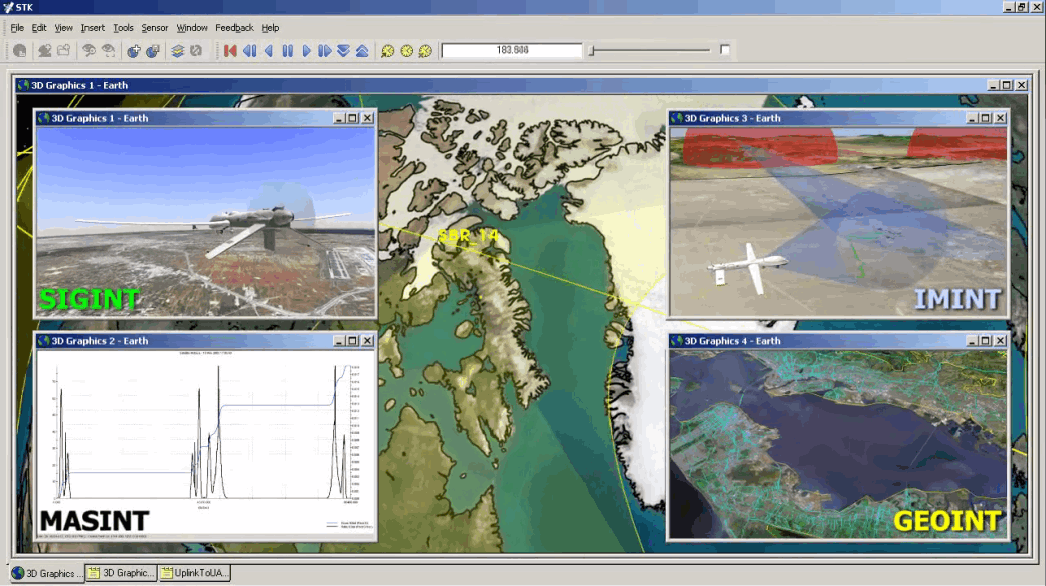Click the animation time slider handle
Viewport: 1046px width, 586px height.
tap(592, 51)
